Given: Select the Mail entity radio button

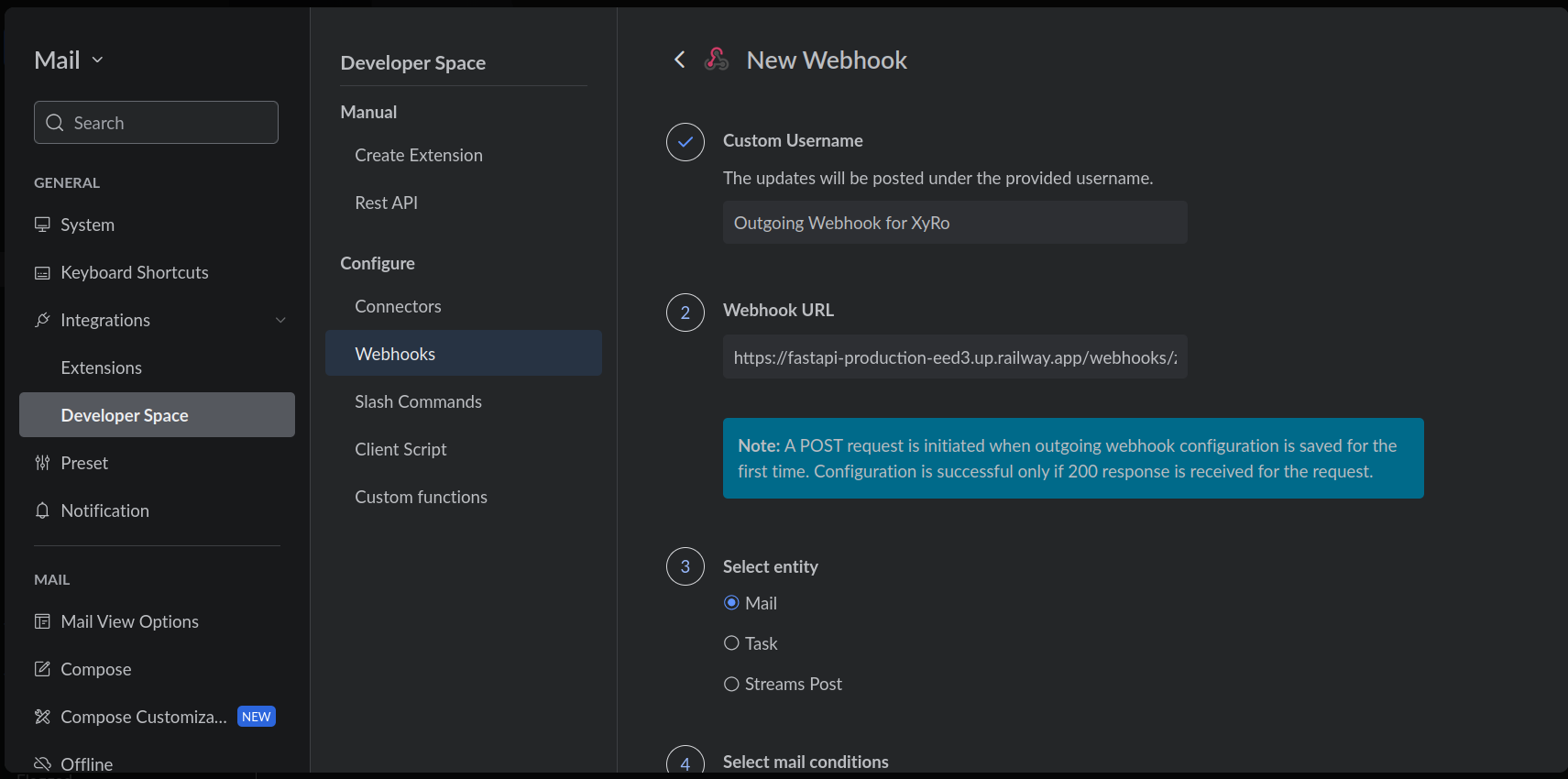Looking at the screenshot, I should tap(731, 603).
